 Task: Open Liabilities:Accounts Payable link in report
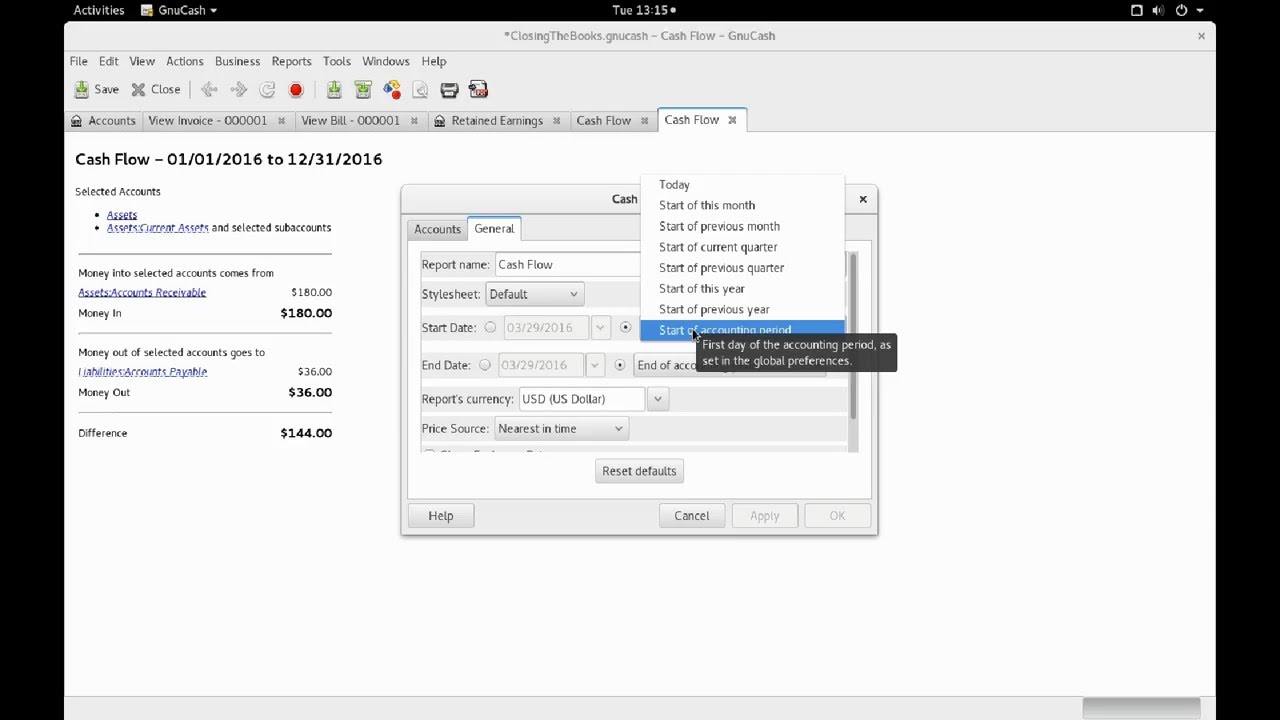[x=143, y=372]
